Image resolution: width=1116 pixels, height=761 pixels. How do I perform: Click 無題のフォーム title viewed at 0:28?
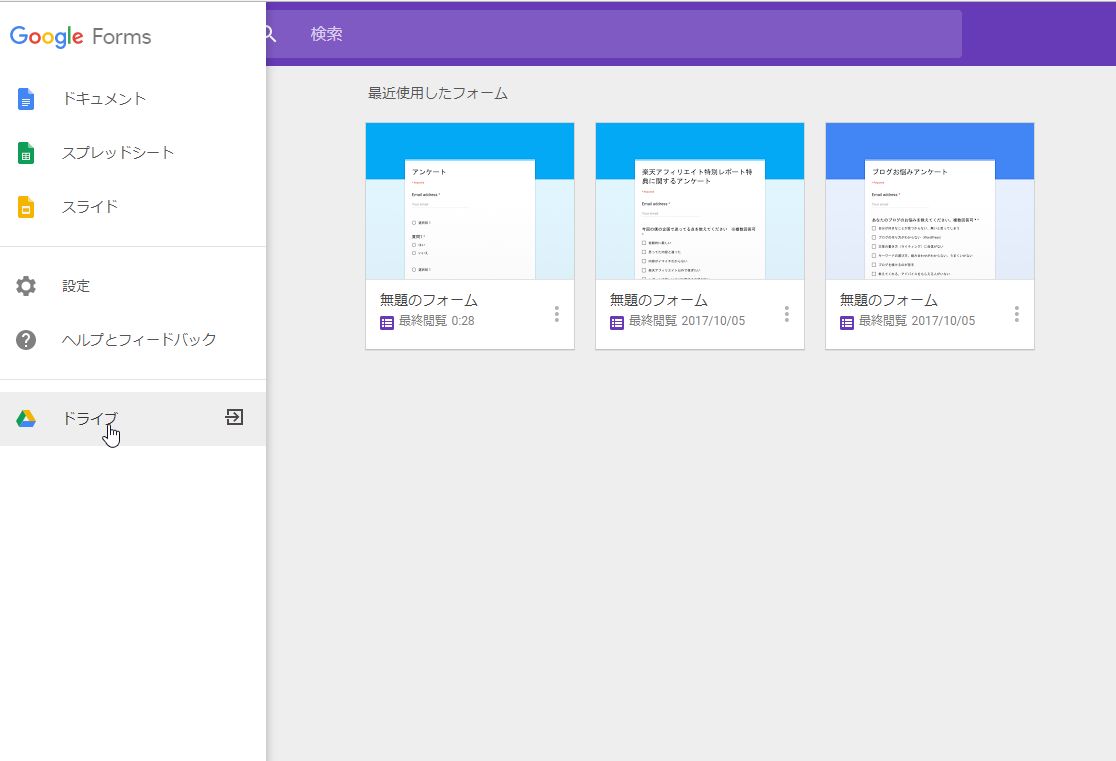(428, 300)
